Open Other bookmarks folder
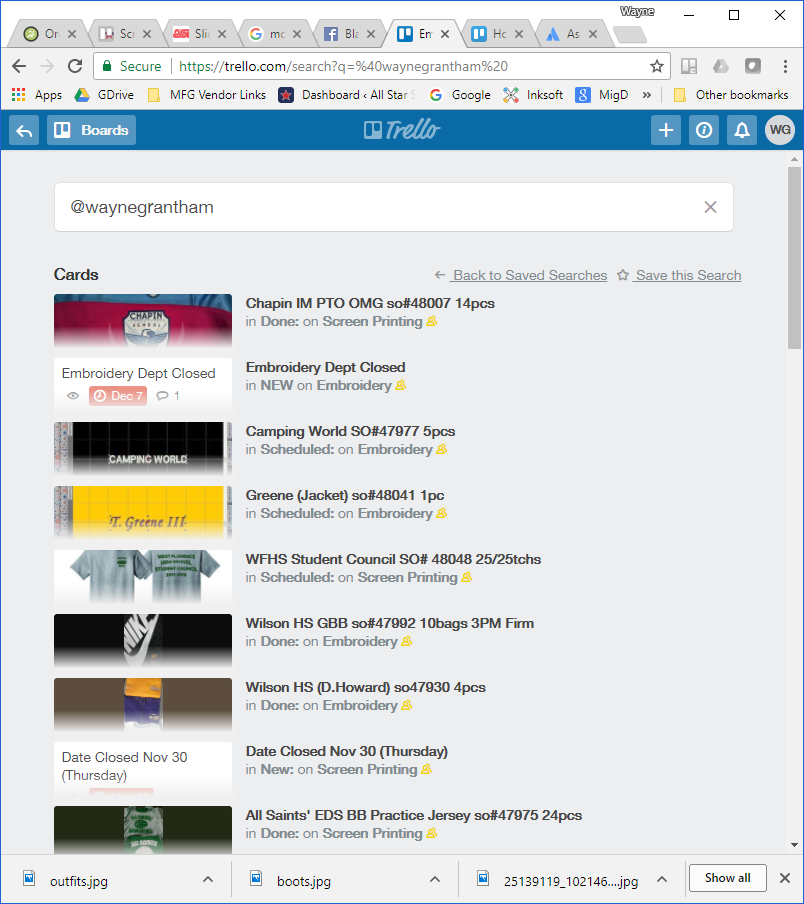Screen dimensions: 804x904 (x=731, y=95)
